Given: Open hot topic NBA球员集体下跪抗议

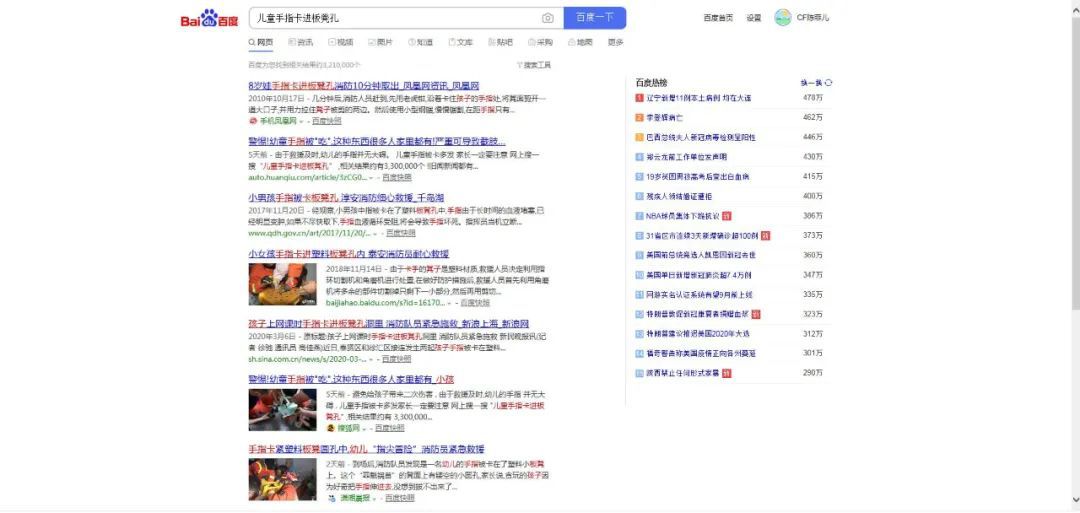Looking at the screenshot, I should [682, 216].
